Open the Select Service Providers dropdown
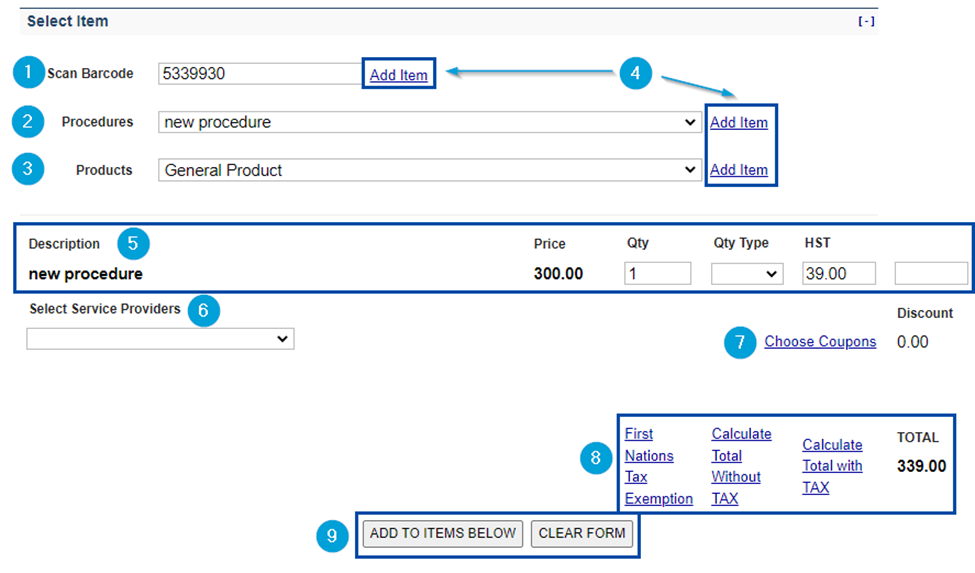The width and height of the screenshot is (975, 573). point(160,340)
